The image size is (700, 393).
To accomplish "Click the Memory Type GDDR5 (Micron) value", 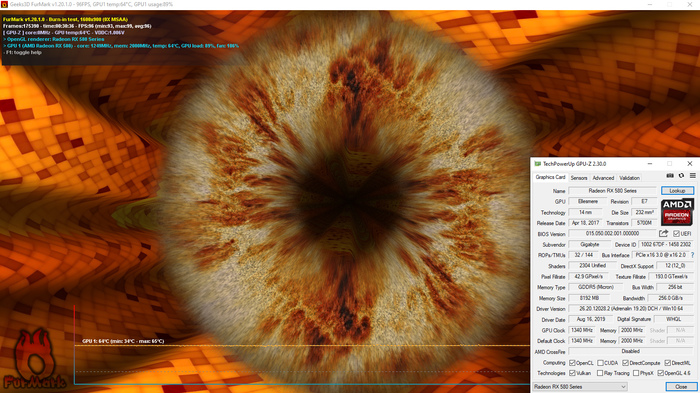I will pyautogui.click(x=596, y=287).
